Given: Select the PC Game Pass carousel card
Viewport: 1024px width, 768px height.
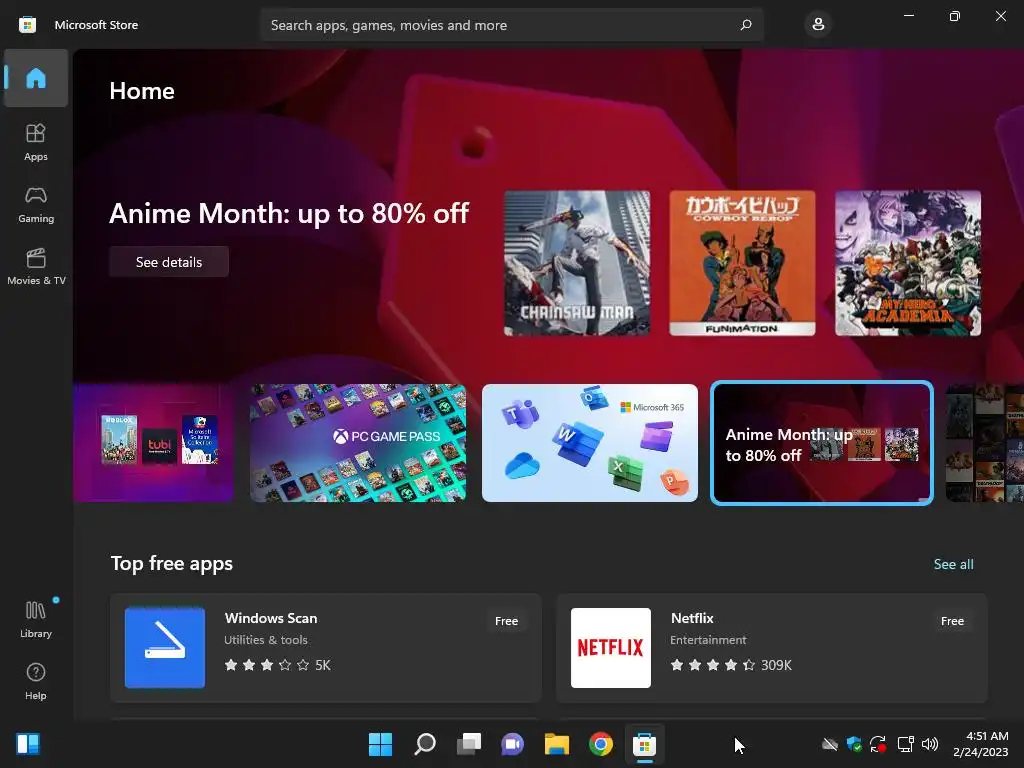Looking at the screenshot, I should tap(358, 443).
